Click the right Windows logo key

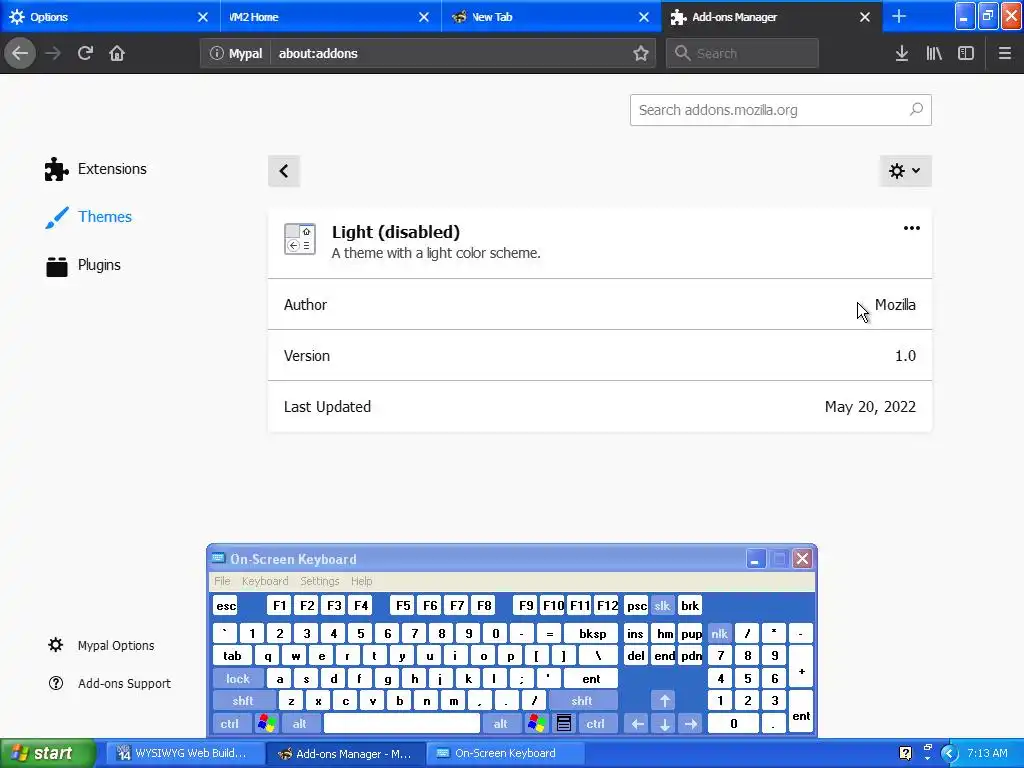click(x=537, y=724)
